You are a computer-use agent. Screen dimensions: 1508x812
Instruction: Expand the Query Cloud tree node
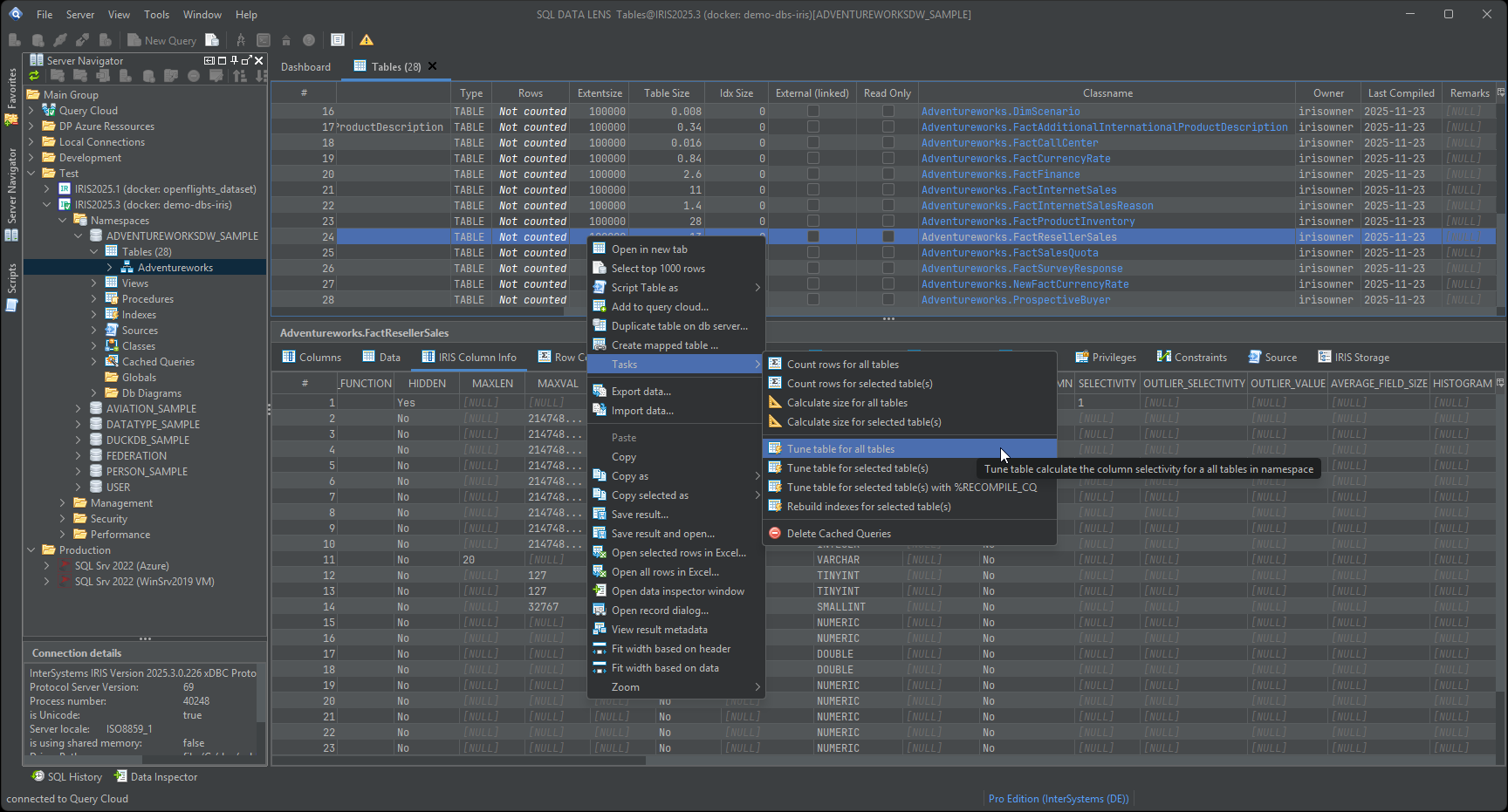[x=31, y=111]
